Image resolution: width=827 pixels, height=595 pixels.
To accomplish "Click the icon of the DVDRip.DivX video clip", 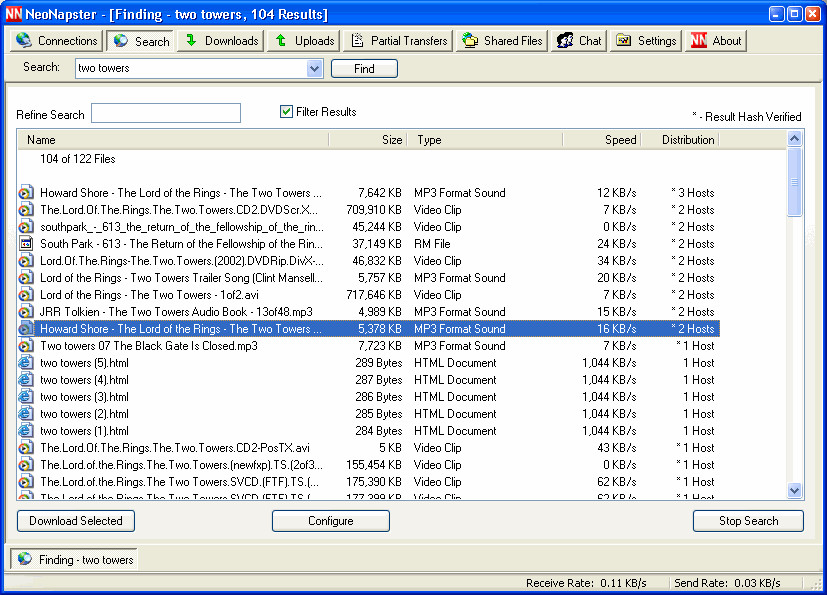I will 26,261.
